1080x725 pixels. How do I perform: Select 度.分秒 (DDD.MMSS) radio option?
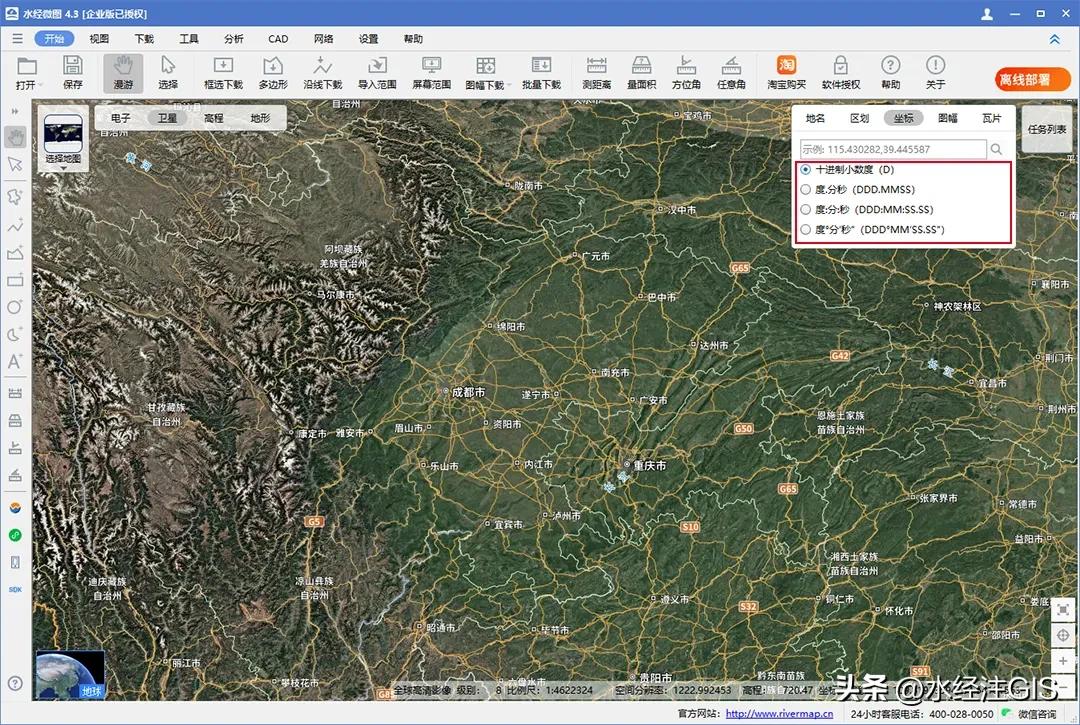point(806,189)
